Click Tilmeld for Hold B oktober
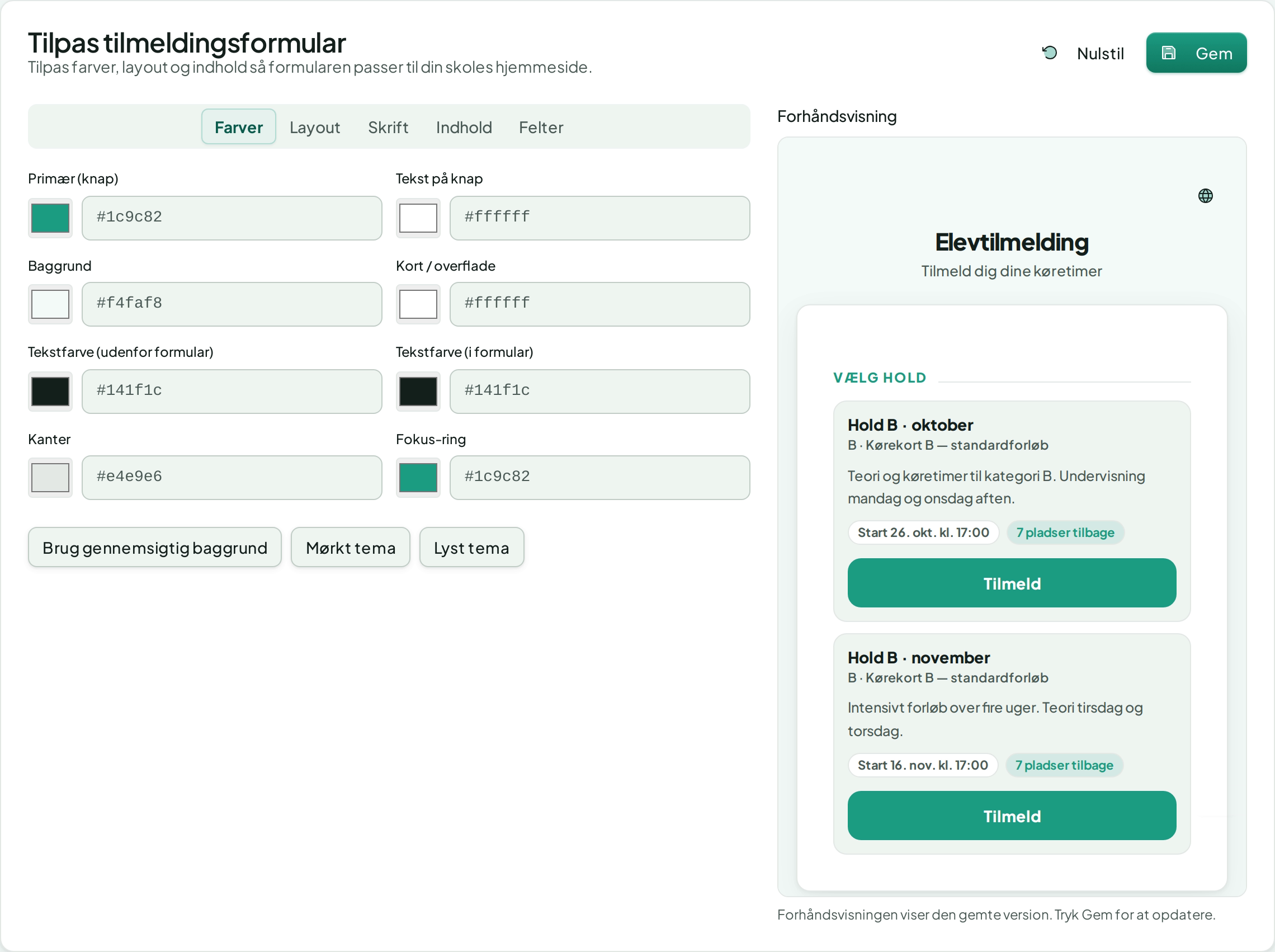1275x952 pixels. tap(1012, 583)
